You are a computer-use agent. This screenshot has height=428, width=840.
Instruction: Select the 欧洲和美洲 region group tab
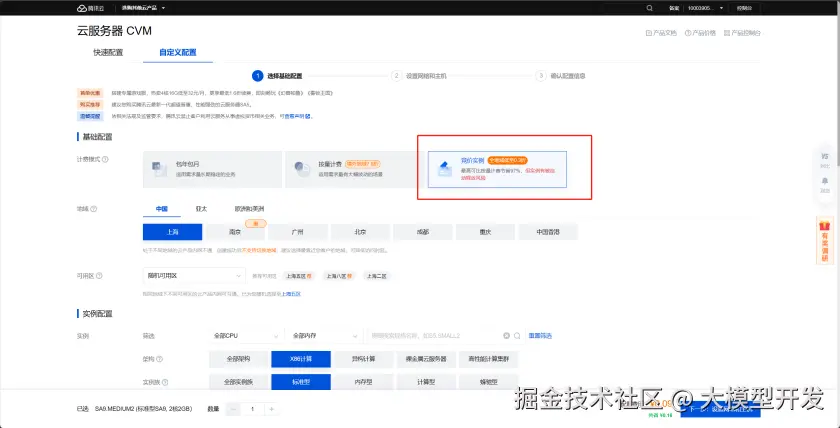(250, 209)
